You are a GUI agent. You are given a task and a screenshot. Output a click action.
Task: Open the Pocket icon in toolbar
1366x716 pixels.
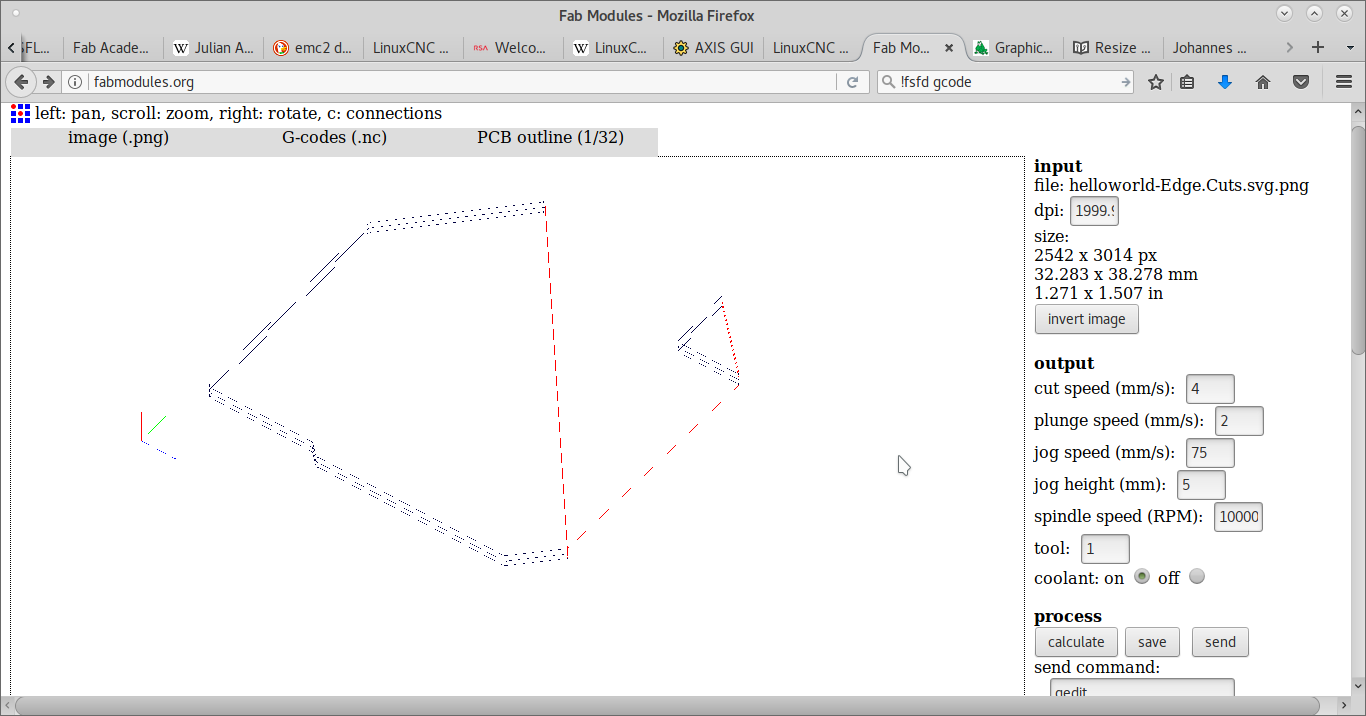coord(1301,82)
